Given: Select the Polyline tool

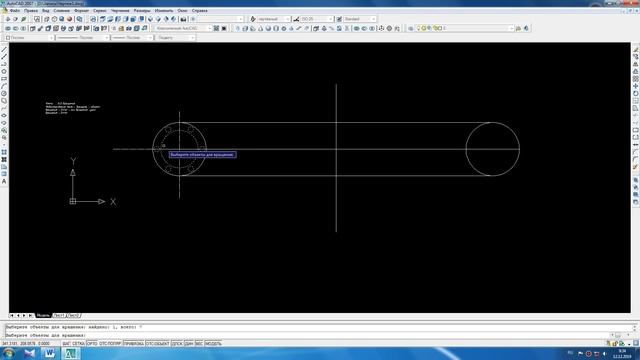Looking at the screenshot, I should pos(4,64).
